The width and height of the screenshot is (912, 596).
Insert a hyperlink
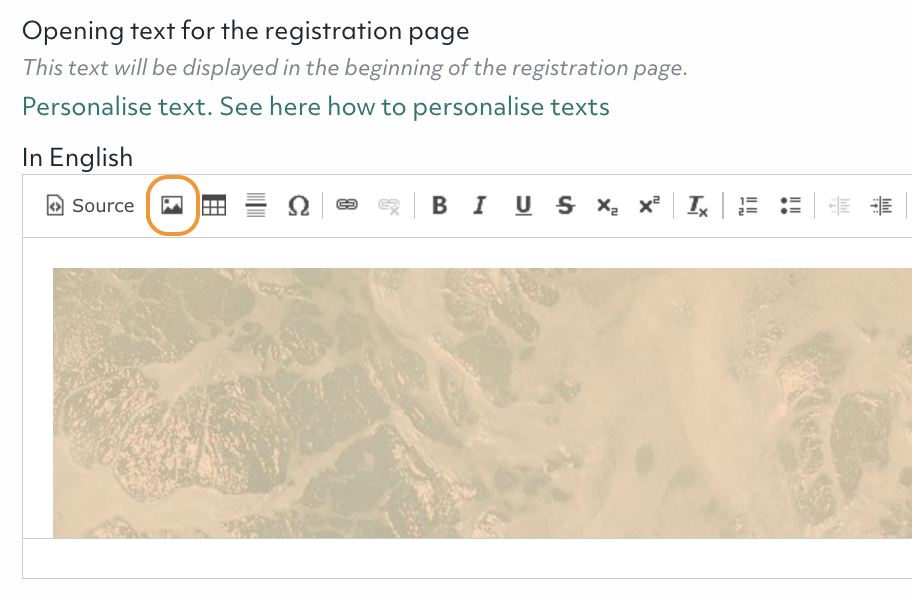(348, 205)
